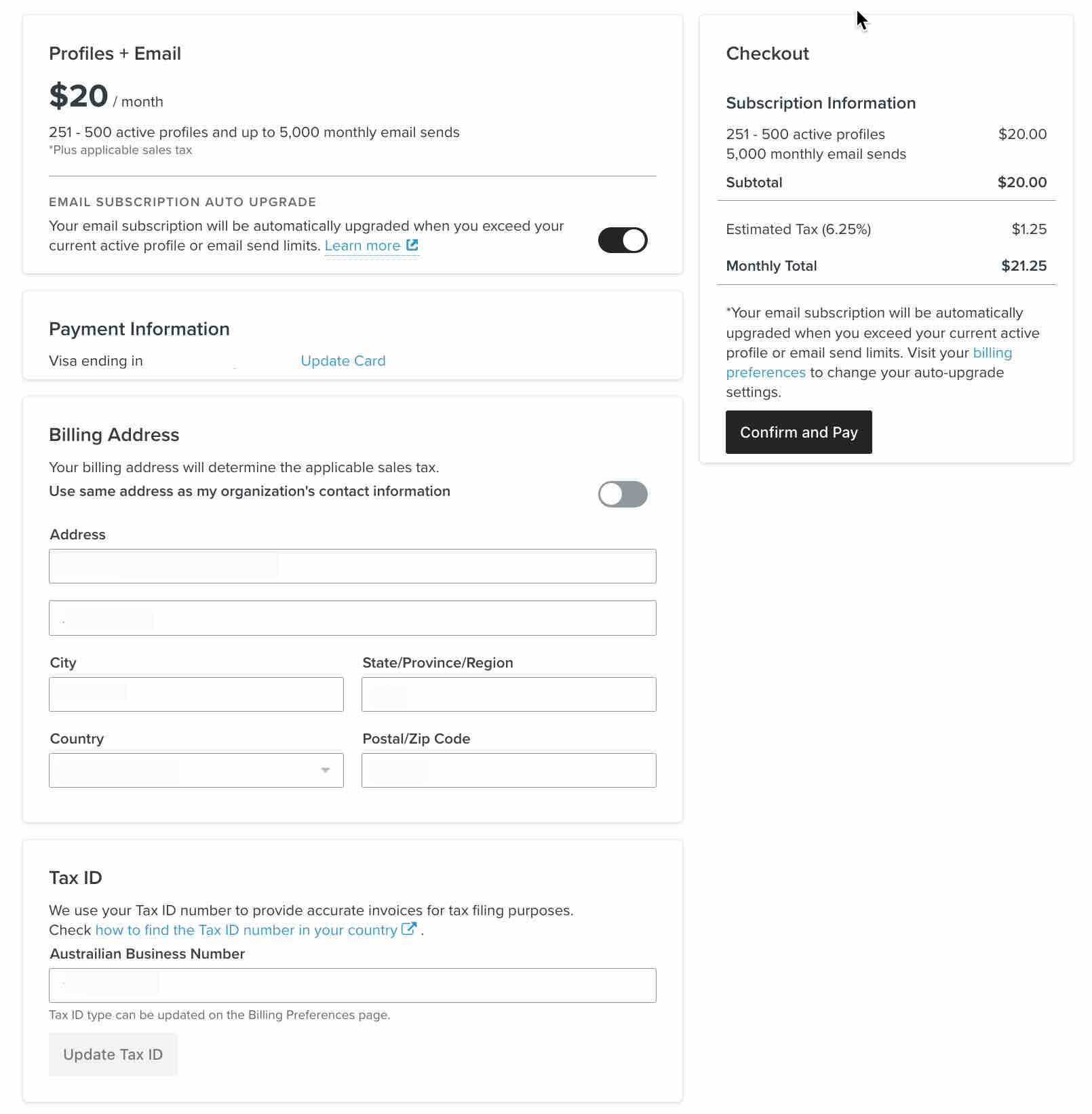Click the first Address input line
Image resolution: width=1092 pixels, height=1114 pixels.
(x=352, y=565)
